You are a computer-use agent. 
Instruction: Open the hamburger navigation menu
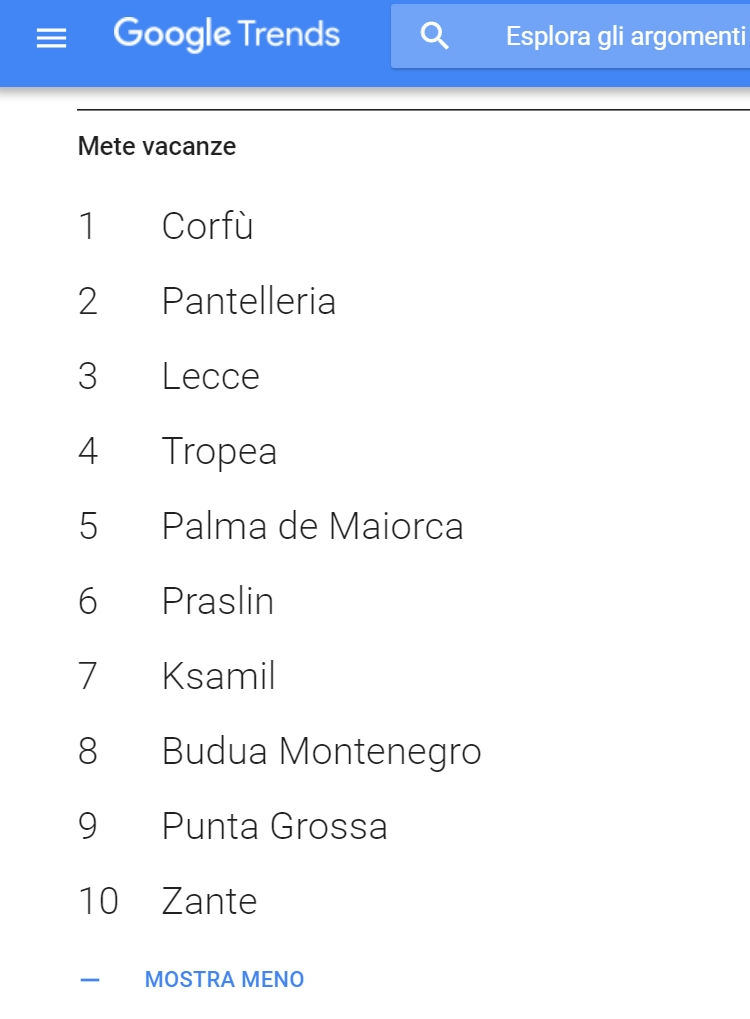51,38
